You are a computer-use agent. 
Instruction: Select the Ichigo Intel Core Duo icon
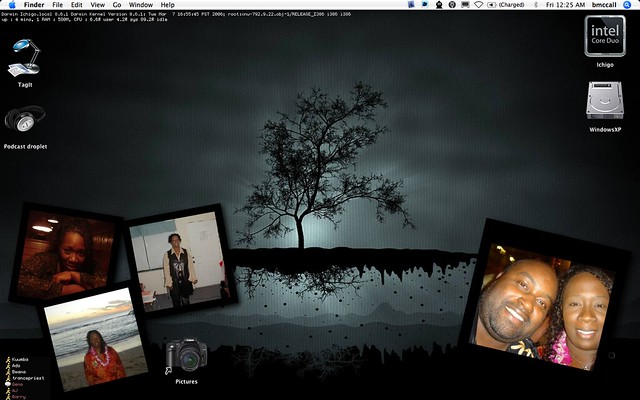pyautogui.click(x=605, y=36)
